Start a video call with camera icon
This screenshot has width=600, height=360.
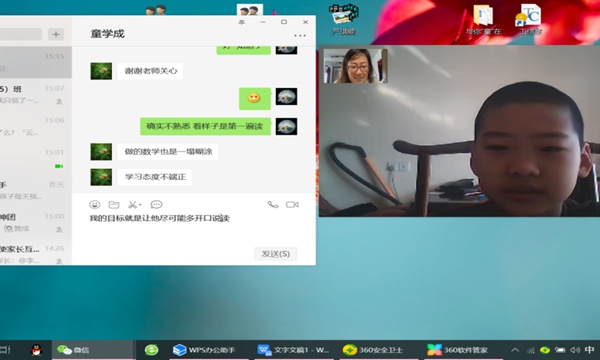292,205
